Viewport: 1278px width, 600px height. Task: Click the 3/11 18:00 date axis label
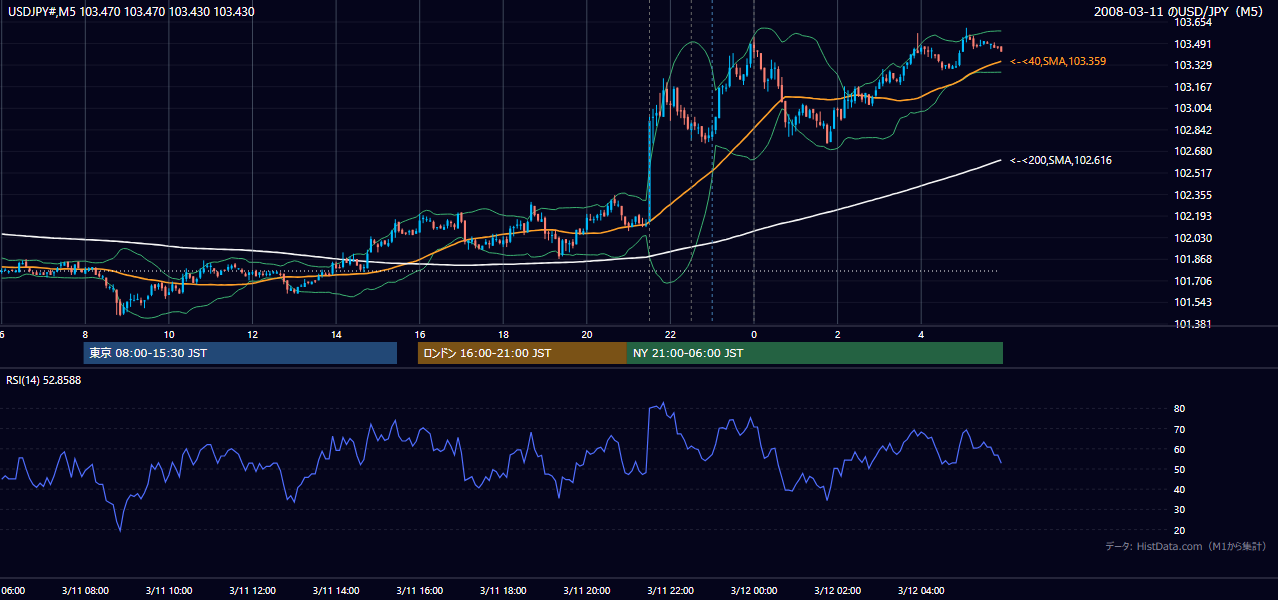click(503, 591)
